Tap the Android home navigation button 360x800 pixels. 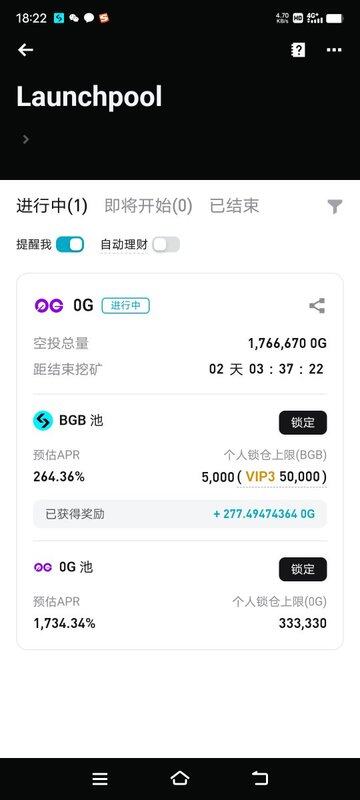[x=179, y=778]
